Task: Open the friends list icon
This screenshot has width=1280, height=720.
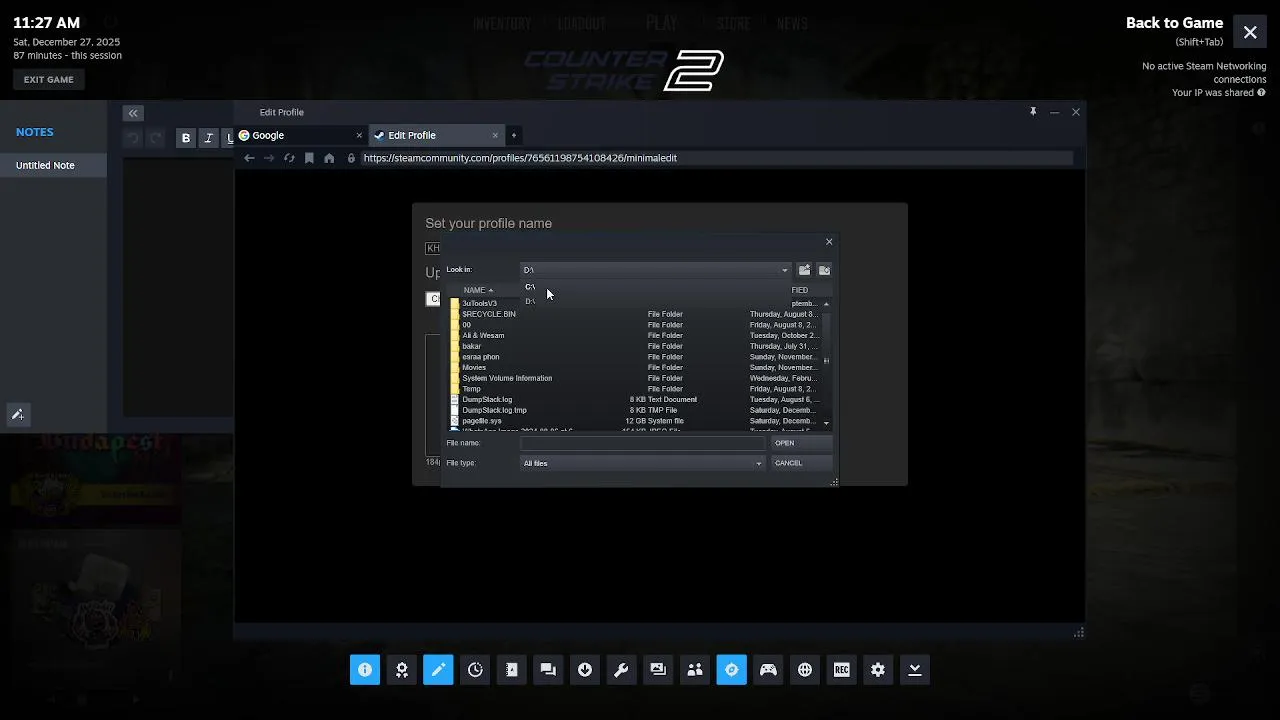Action: (x=695, y=670)
